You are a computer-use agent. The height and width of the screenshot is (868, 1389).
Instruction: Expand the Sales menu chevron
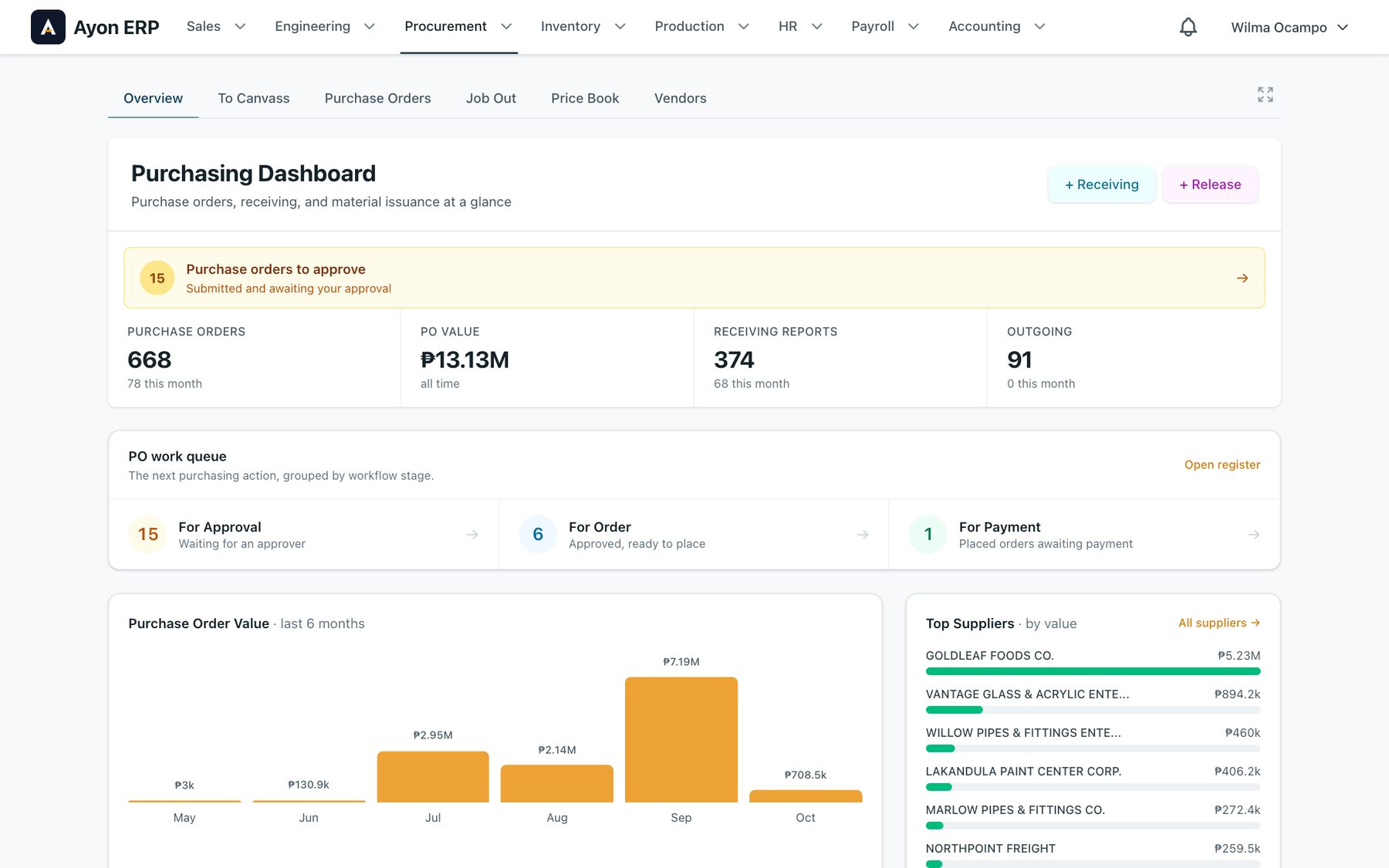[240, 27]
